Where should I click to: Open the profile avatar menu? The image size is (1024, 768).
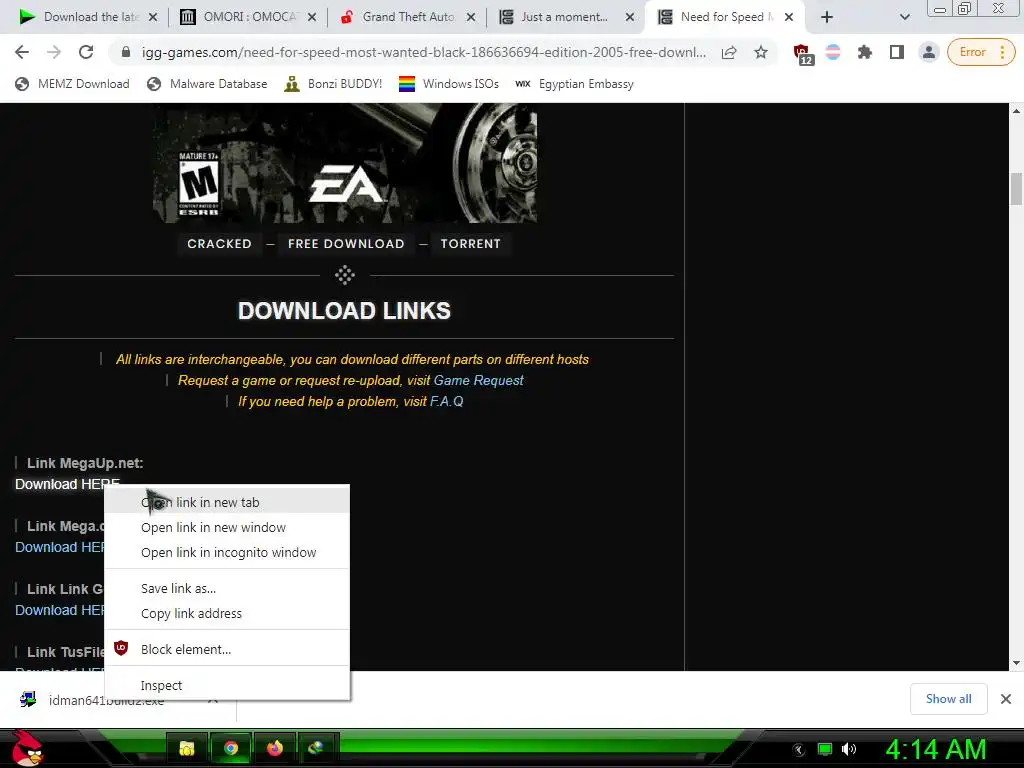pos(928,52)
